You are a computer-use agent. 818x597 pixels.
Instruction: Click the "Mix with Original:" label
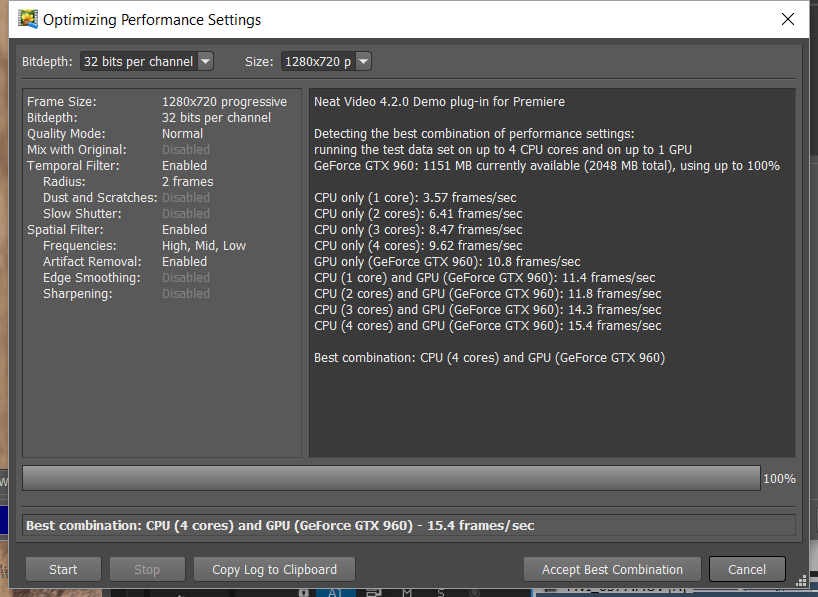tap(77, 150)
